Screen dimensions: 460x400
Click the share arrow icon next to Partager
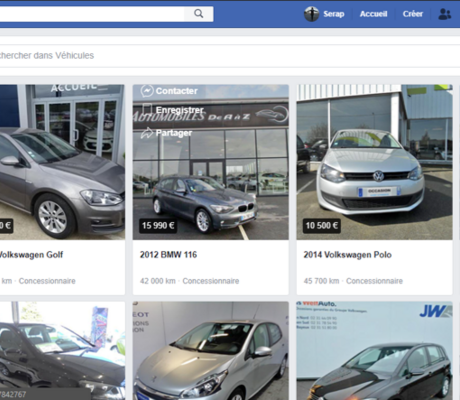[147, 133]
